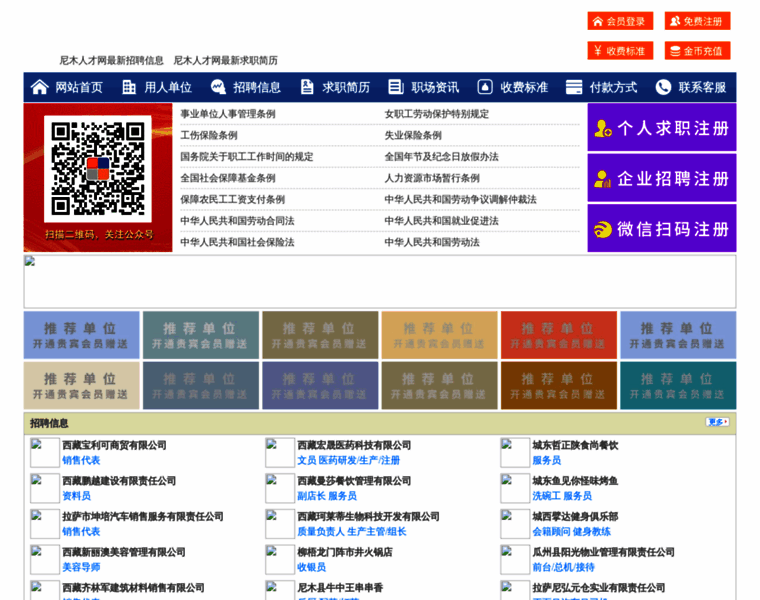Click the phone icon beside 联系客服
The width and height of the screenshot is (760, 600).
[663, 87]
